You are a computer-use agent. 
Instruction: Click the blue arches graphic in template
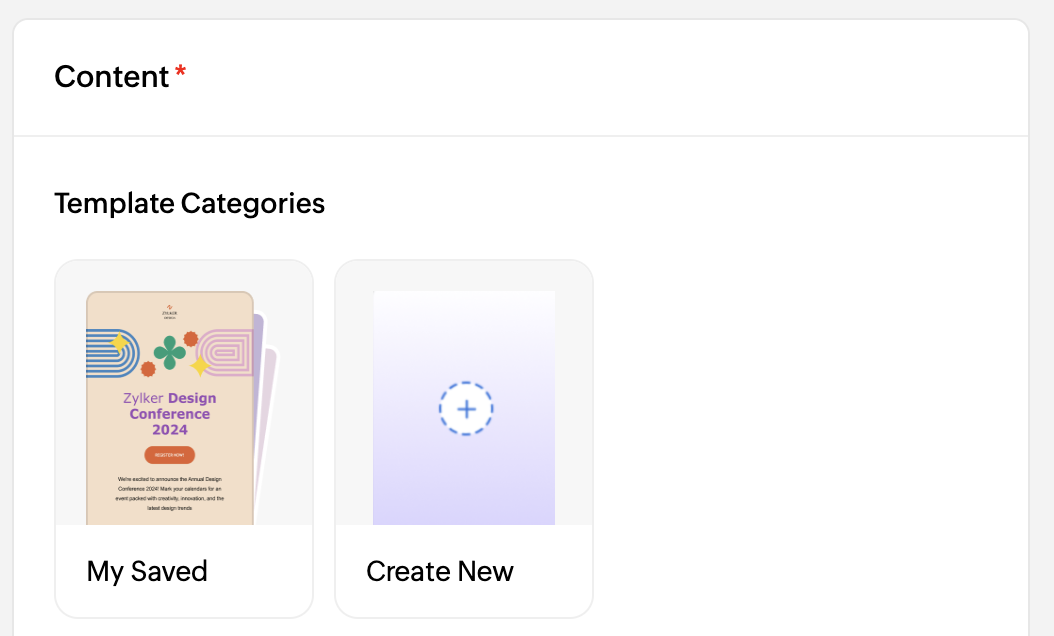(x=112, y=353)
